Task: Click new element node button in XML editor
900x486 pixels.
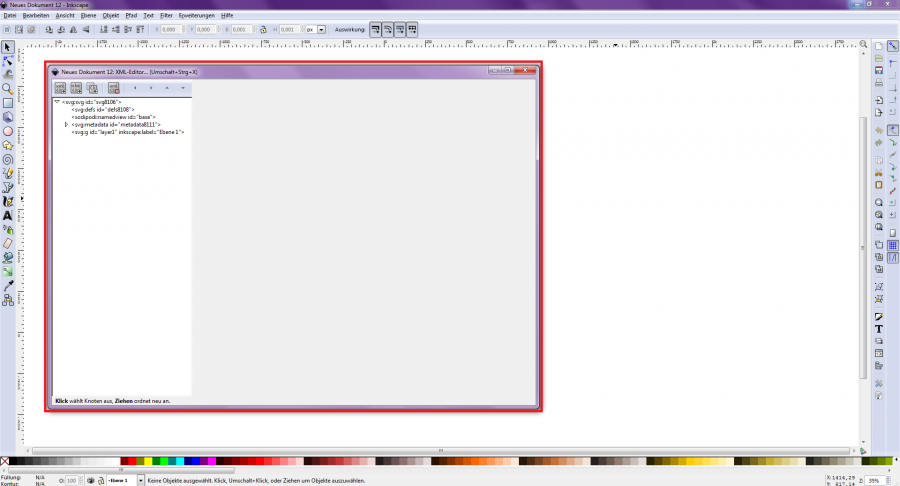Action: 60,88
